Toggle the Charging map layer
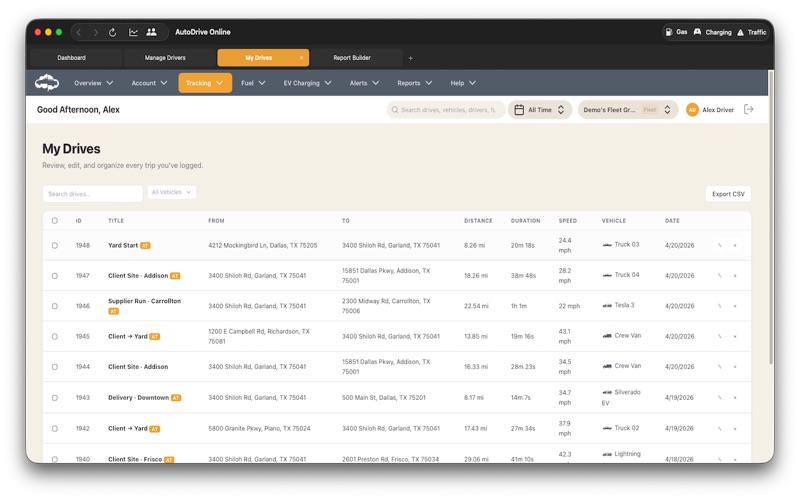 click(x=712, y=32)
